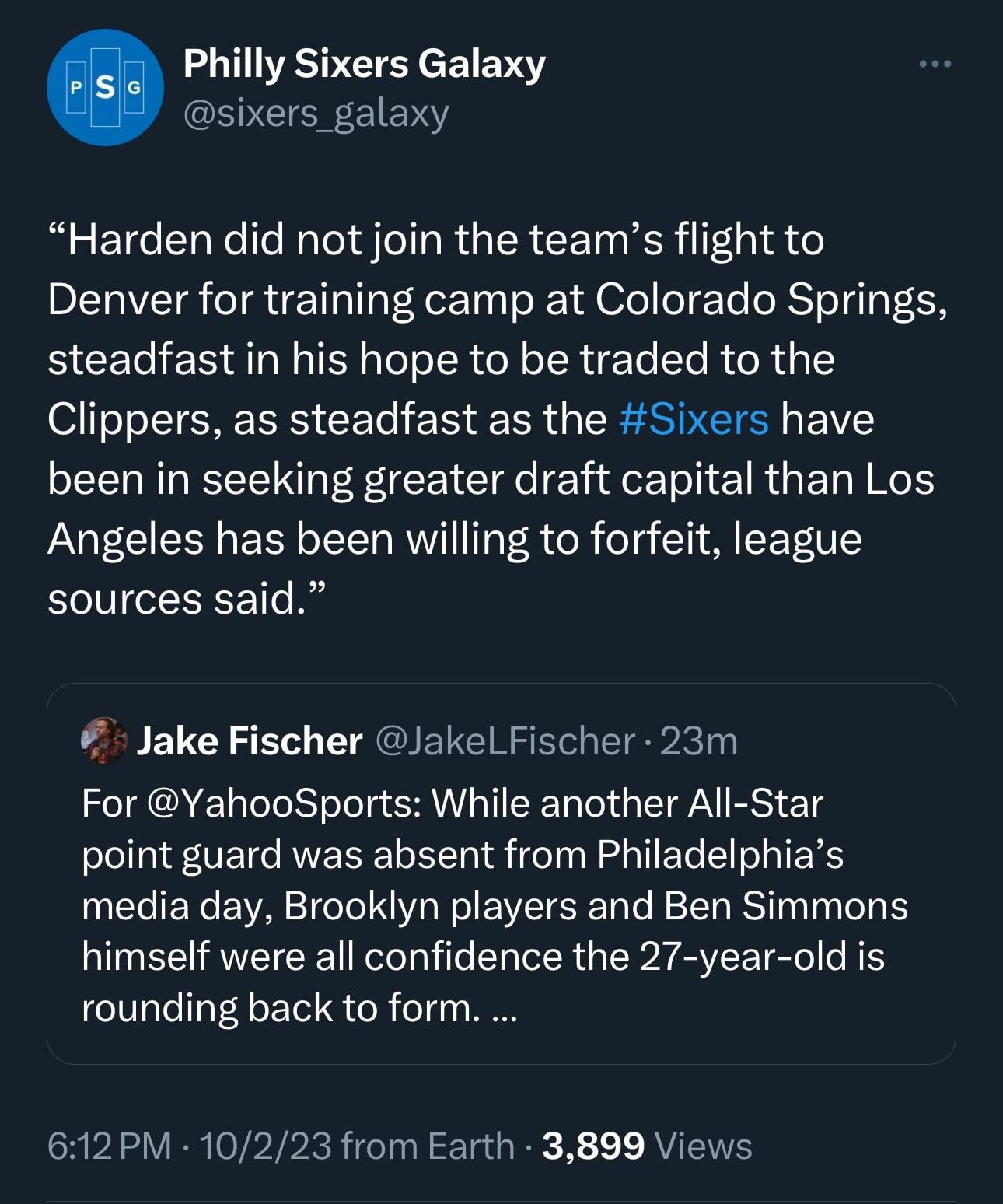View the 3,899 Views count
Viewport: 1003px width, 1204px height.
pos(647,1146)
